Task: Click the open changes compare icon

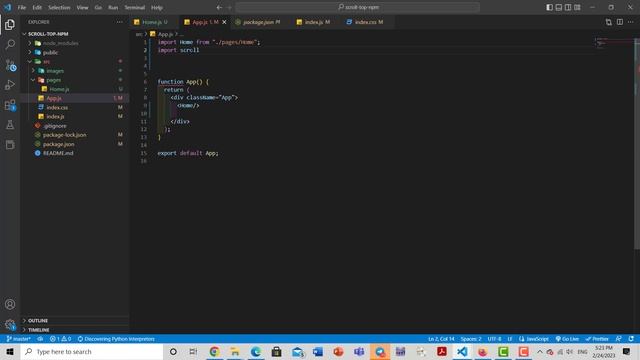Action: point(609,22)
